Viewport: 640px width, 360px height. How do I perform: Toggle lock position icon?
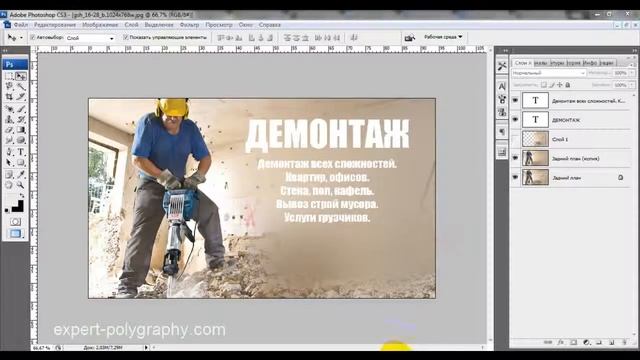click(560, 85)
